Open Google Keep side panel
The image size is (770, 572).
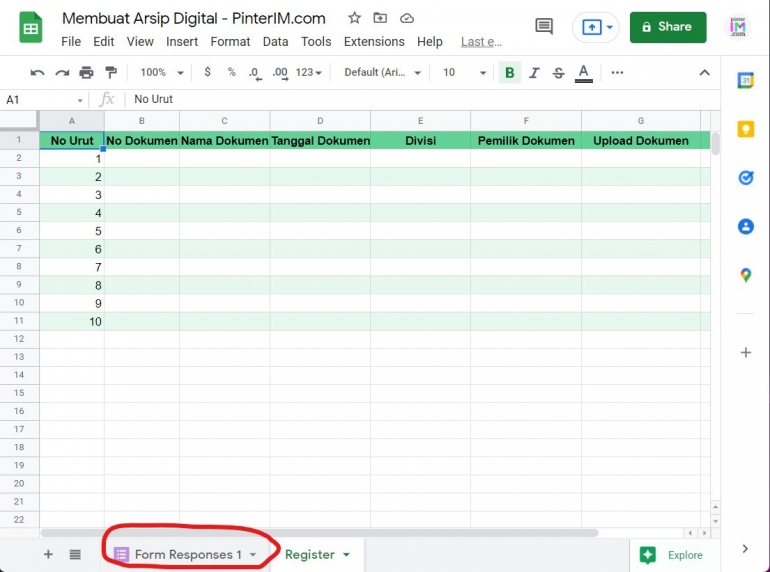(745, 129)
